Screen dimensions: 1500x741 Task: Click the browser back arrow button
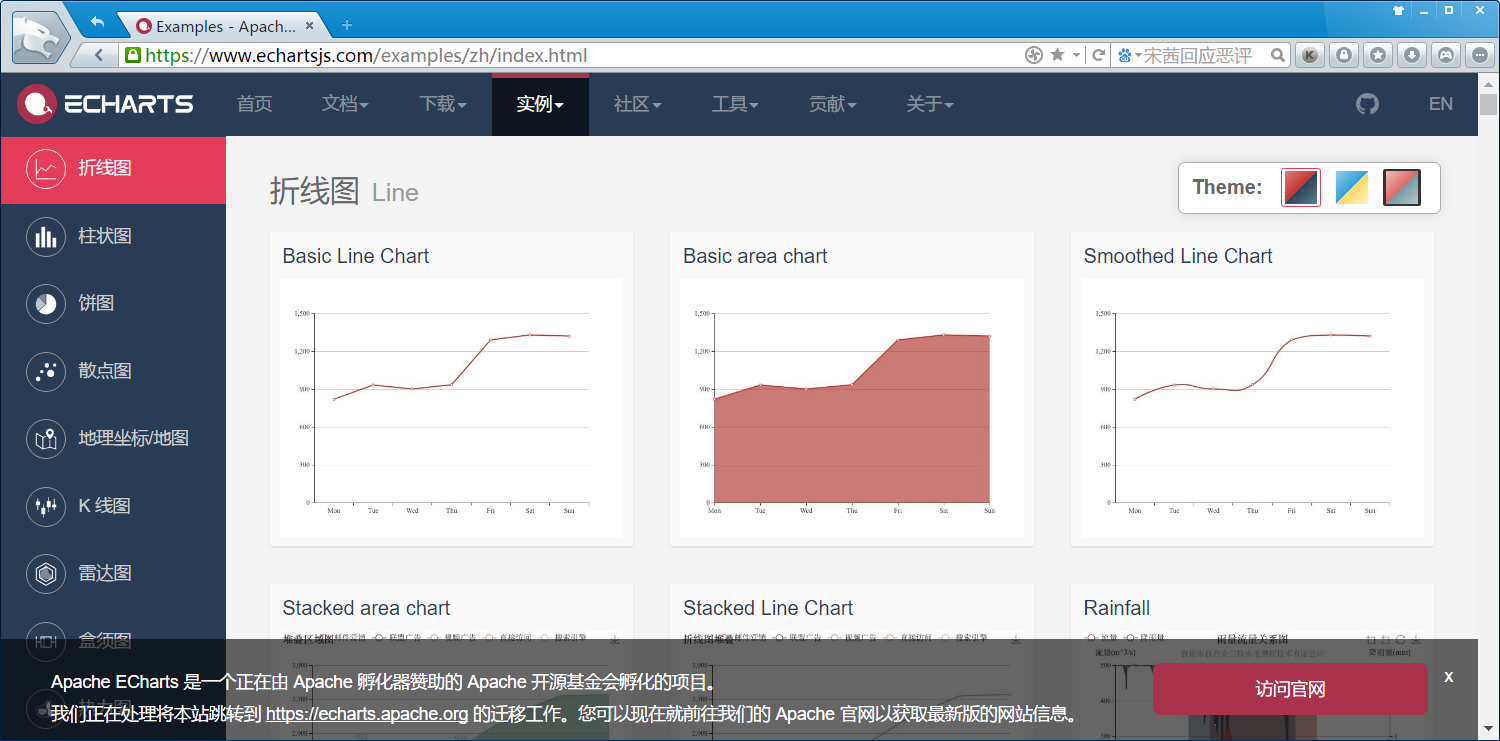pos(98,56)
